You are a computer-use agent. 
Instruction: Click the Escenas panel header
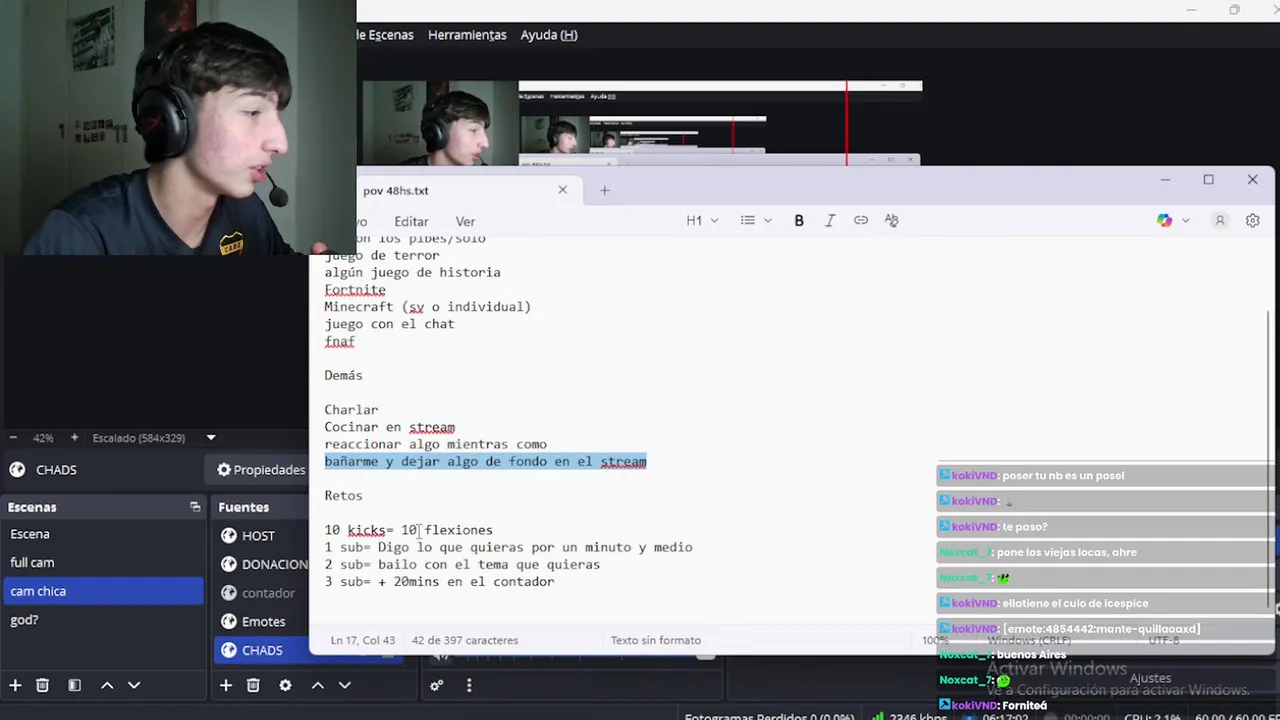(103, 507)
